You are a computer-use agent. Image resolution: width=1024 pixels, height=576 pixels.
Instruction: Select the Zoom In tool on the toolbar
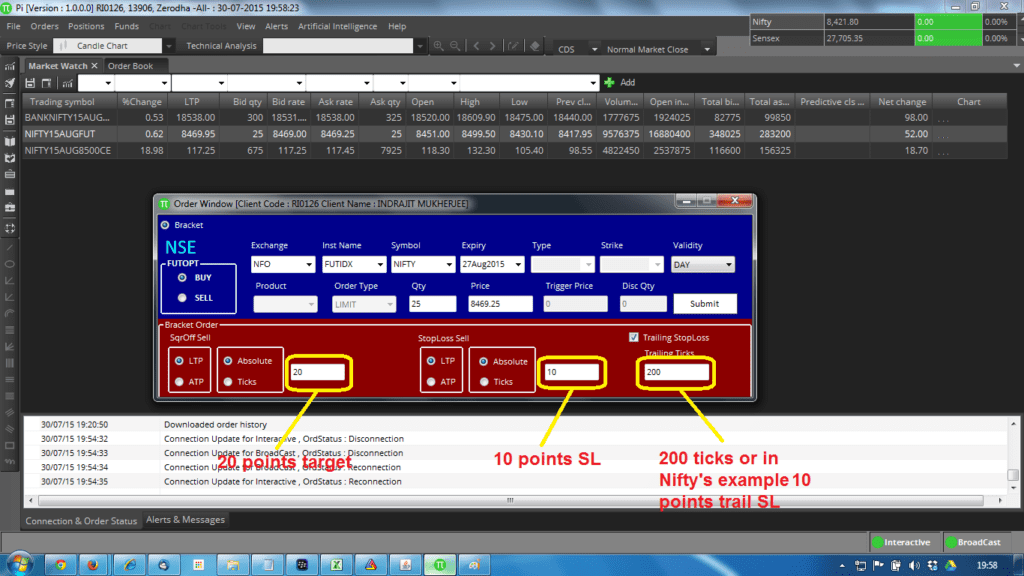(x=439, y=45)
